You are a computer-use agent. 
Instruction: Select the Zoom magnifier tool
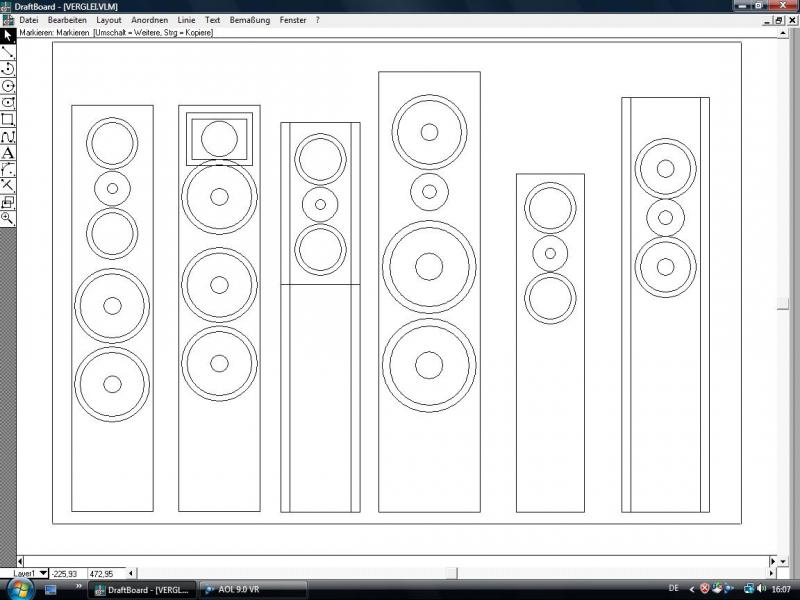(x=8, y=219)
